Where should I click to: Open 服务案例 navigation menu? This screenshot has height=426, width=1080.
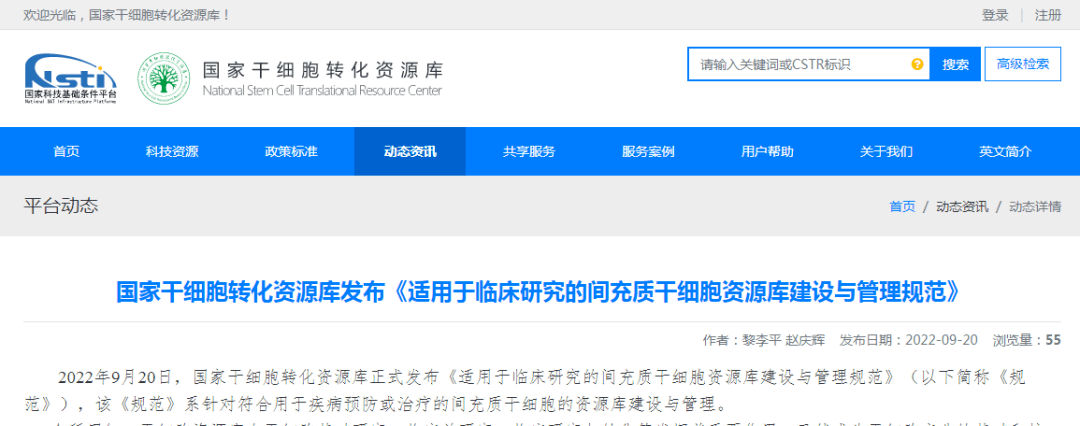(x=648, y=151)
